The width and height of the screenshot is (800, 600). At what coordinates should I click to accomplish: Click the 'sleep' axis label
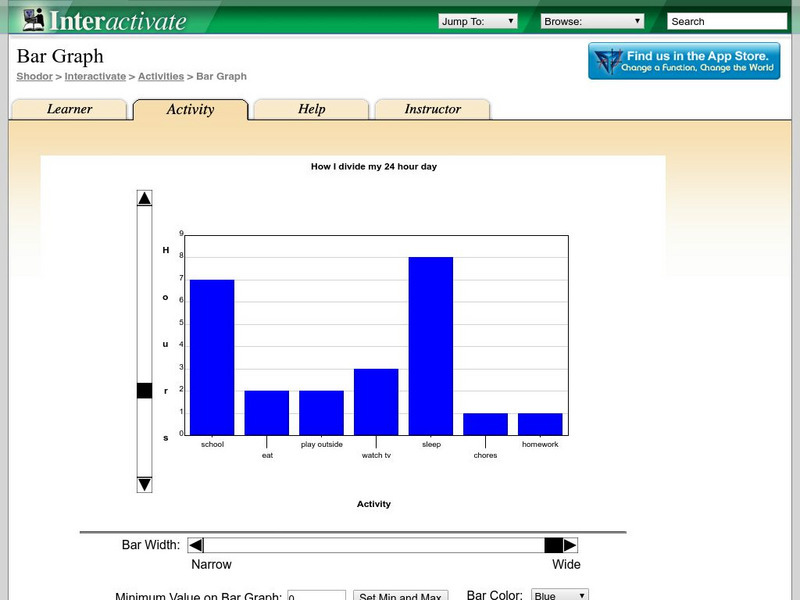pyautogui.click(x=431, y=444)
